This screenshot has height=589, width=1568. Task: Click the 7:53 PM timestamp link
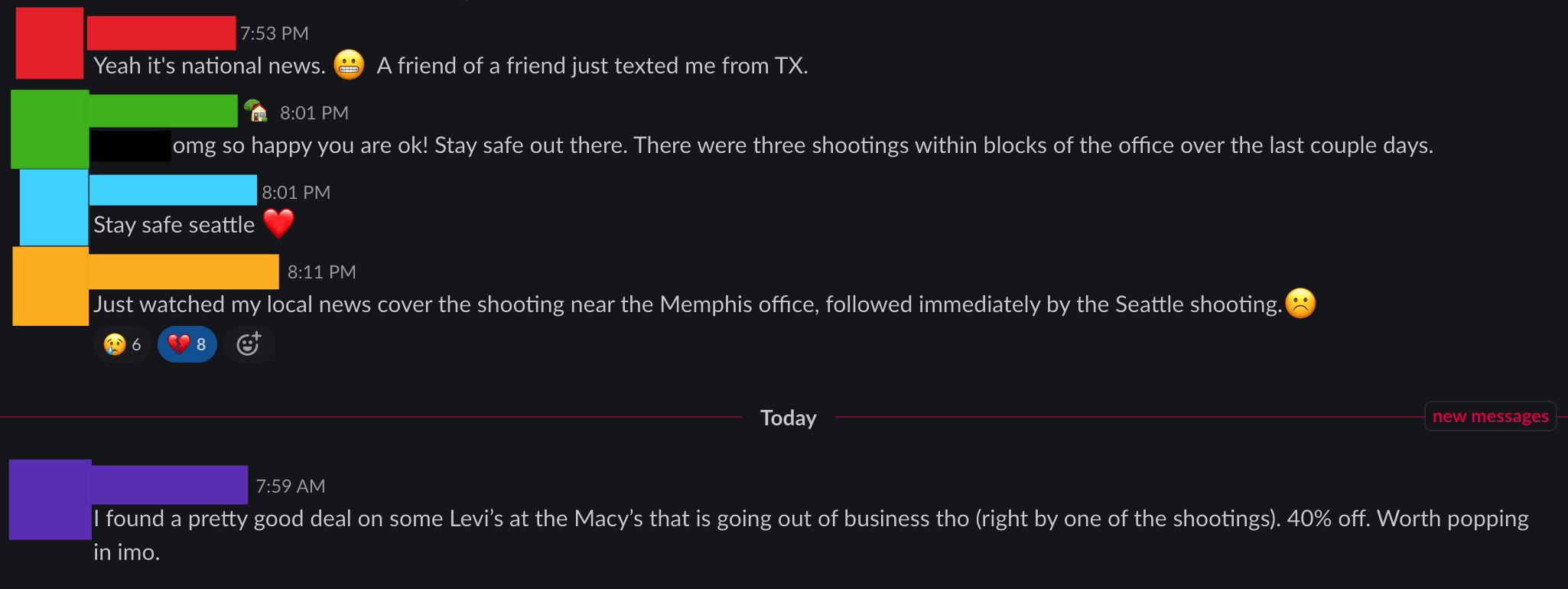click(x=275, y=34)
